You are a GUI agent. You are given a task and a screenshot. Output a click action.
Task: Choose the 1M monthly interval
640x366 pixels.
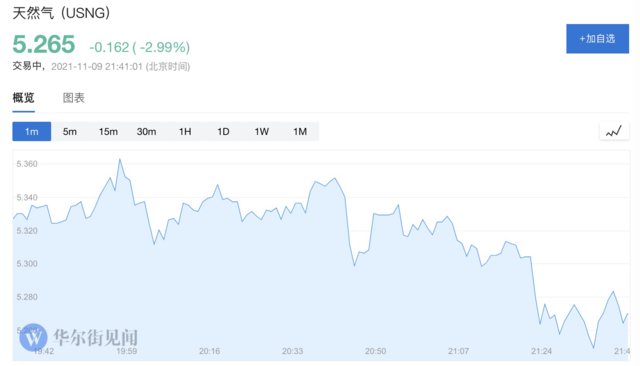pos(300,131)
